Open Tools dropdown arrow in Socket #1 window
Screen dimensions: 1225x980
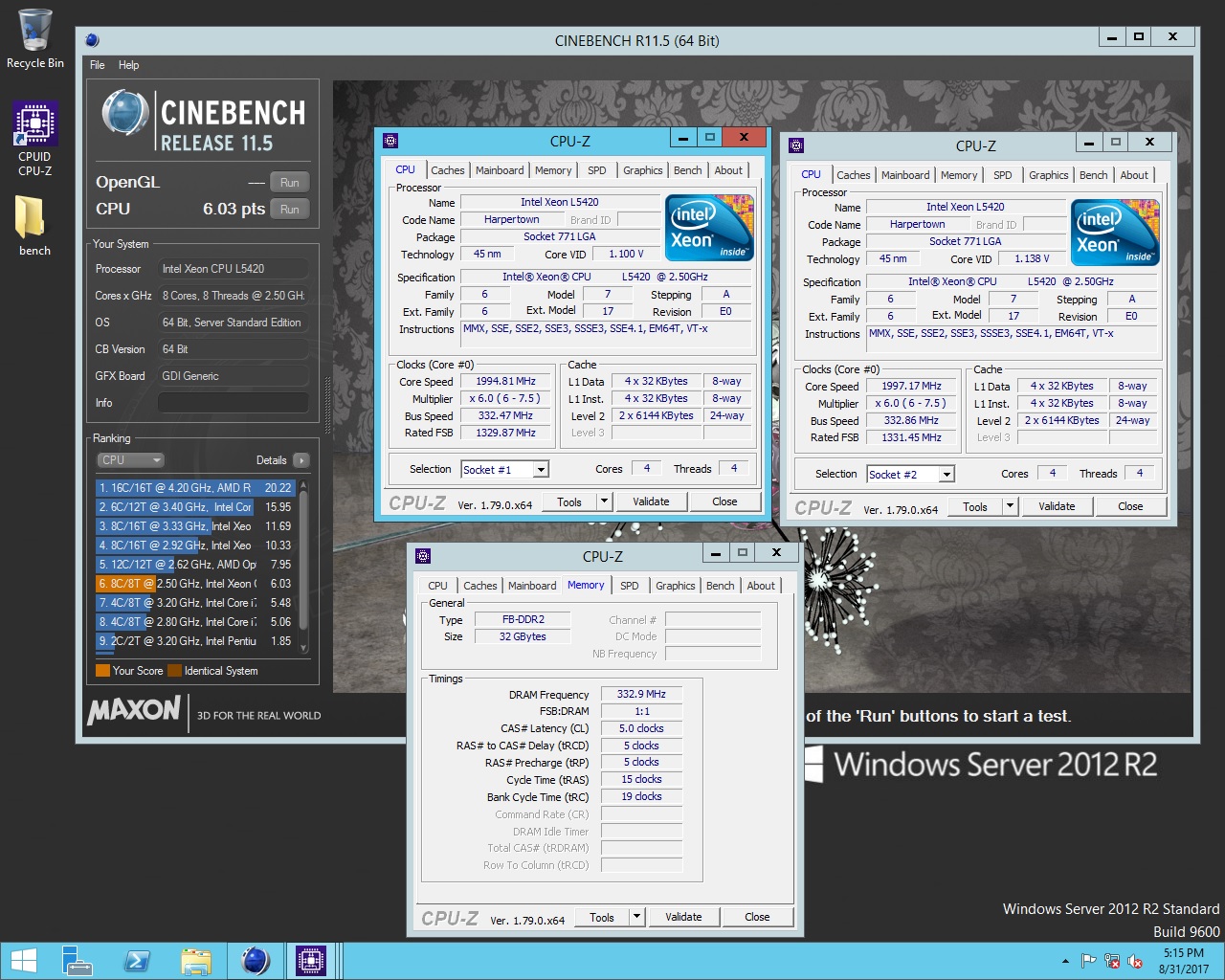pyautogui.click(x=604, y=501)
